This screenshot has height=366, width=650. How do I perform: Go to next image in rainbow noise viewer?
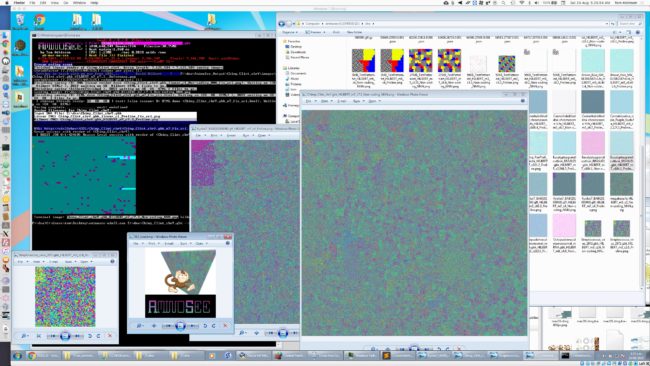point(77,336)
